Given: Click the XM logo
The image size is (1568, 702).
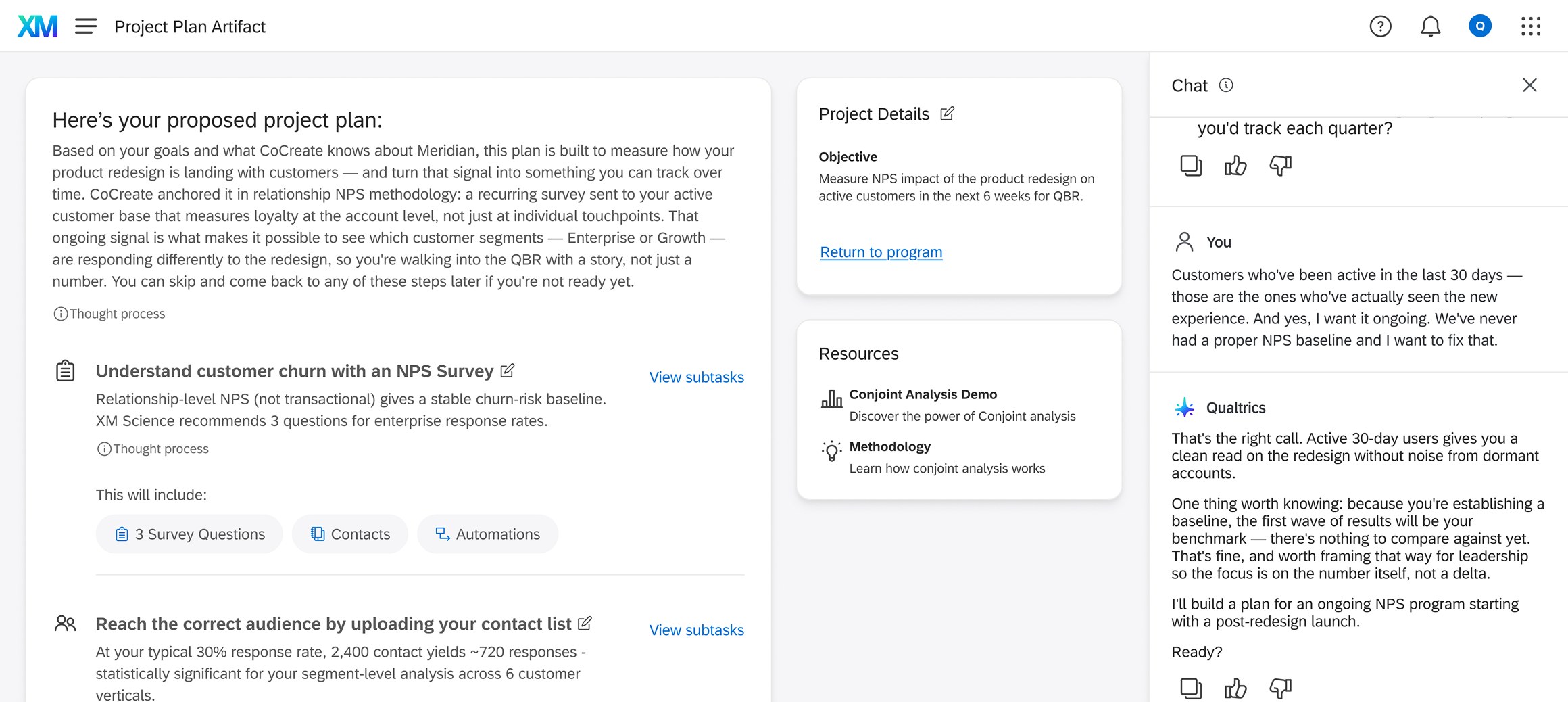Looking at the screenshot, I should click(x=37, y=26).
